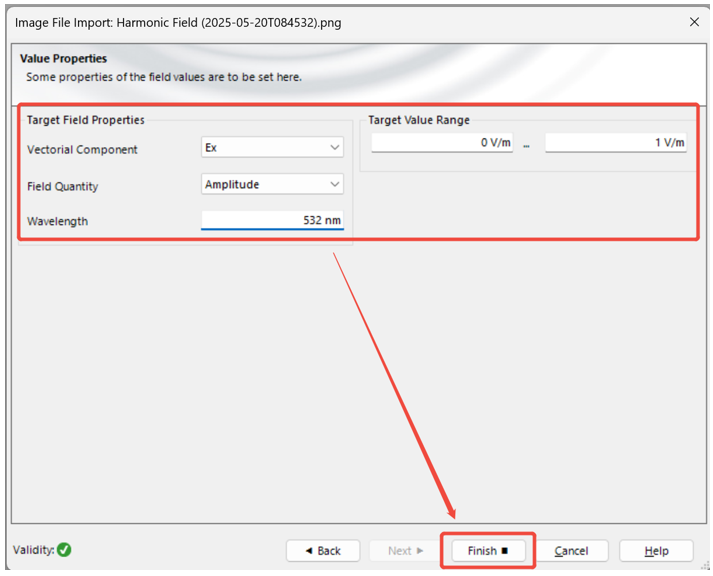Click the grayed-out Next button
Screen dimensions: 713x576
click(406, 551)
